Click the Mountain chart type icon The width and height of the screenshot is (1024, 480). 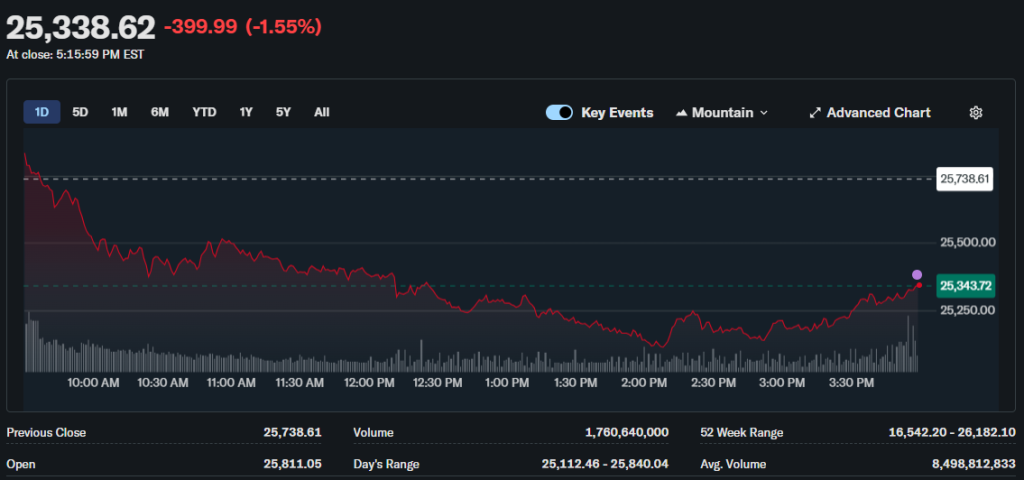point(683,113)
